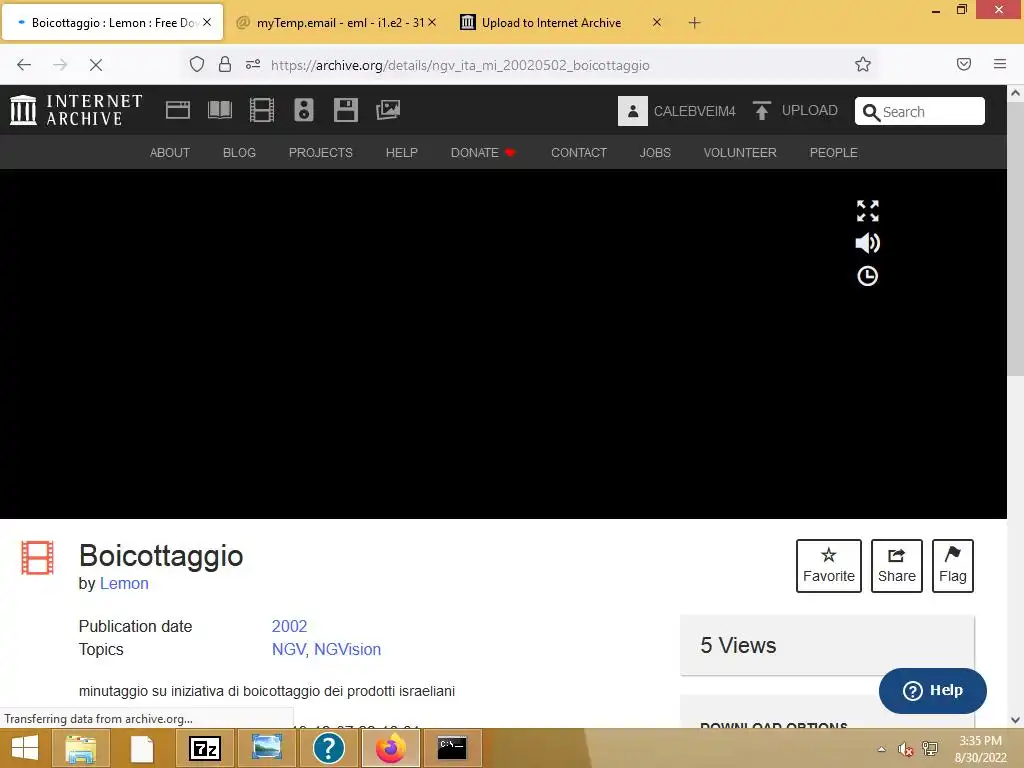Image resolution: width=1024 pixels, height=768 pixels.
Task: Open the HELP menu item
Action: click(402, 153)
